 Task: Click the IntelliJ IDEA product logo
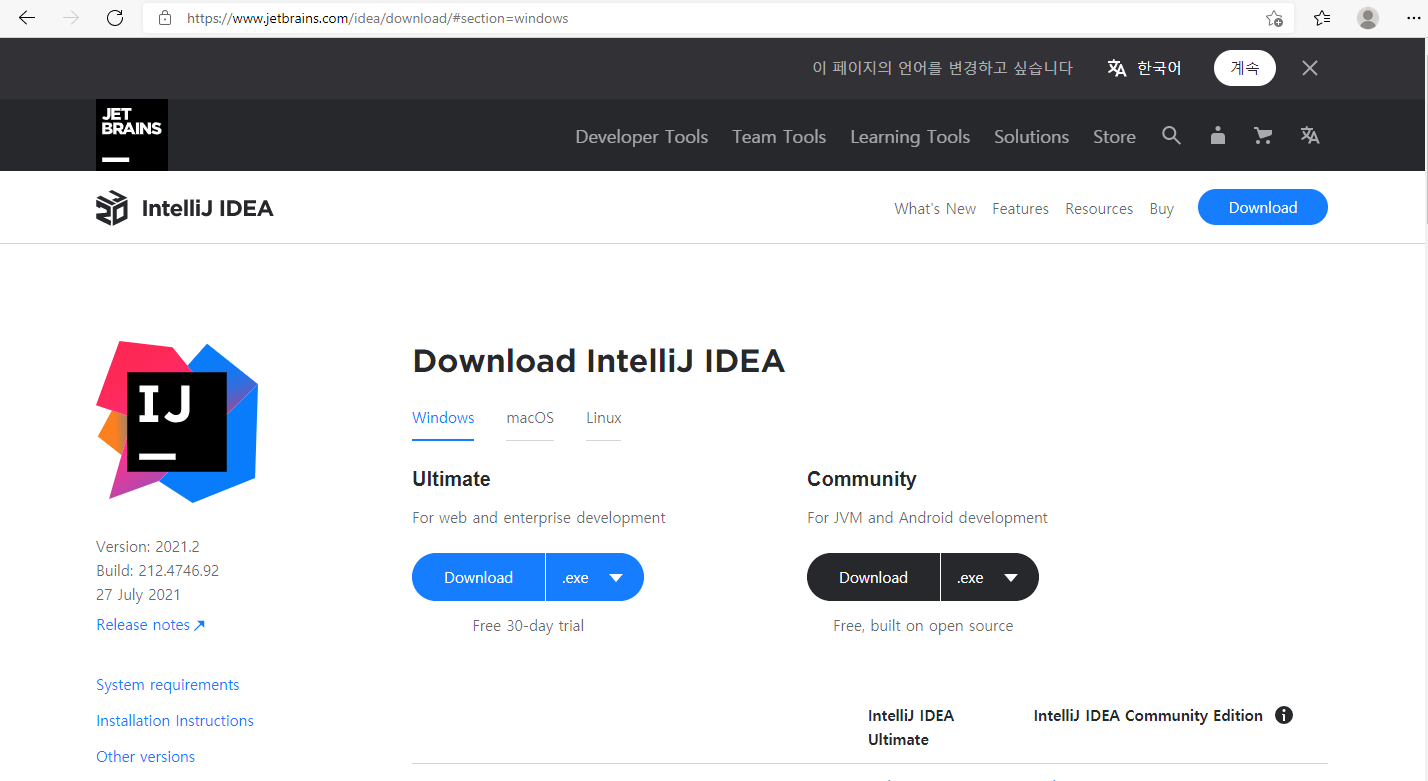(112, 208)
